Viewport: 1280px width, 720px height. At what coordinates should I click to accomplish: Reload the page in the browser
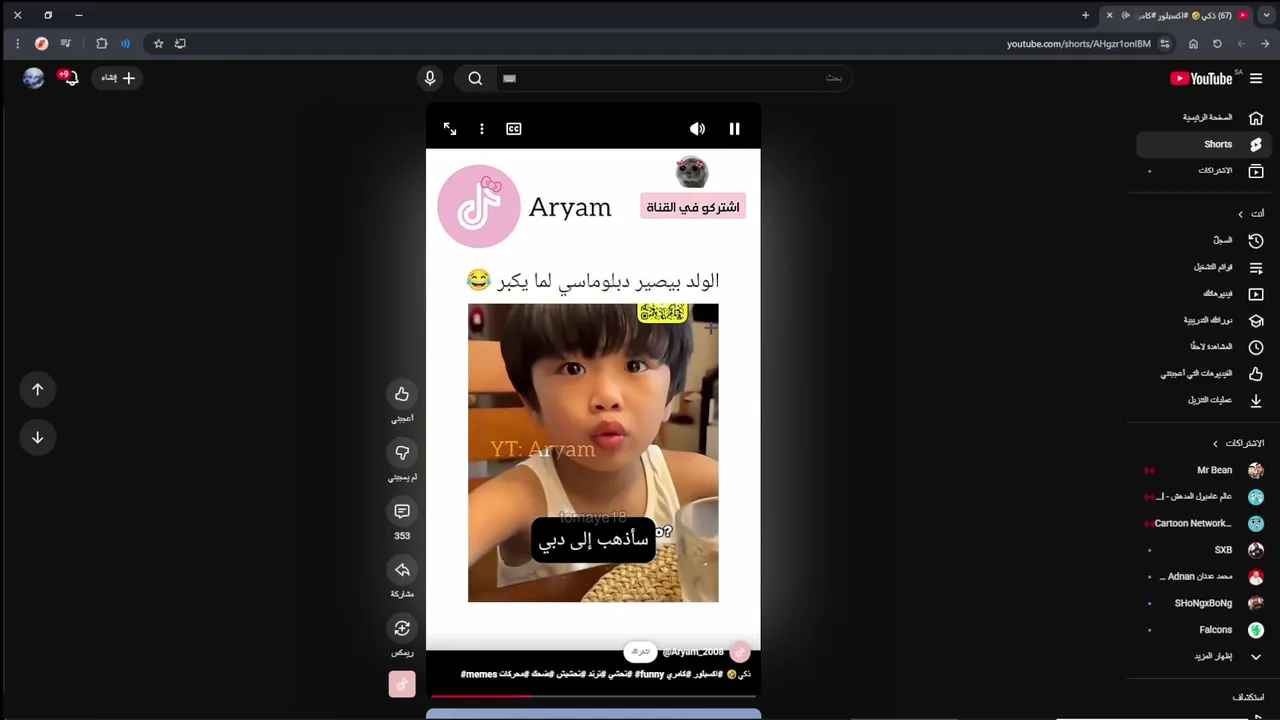[1217, 44]
